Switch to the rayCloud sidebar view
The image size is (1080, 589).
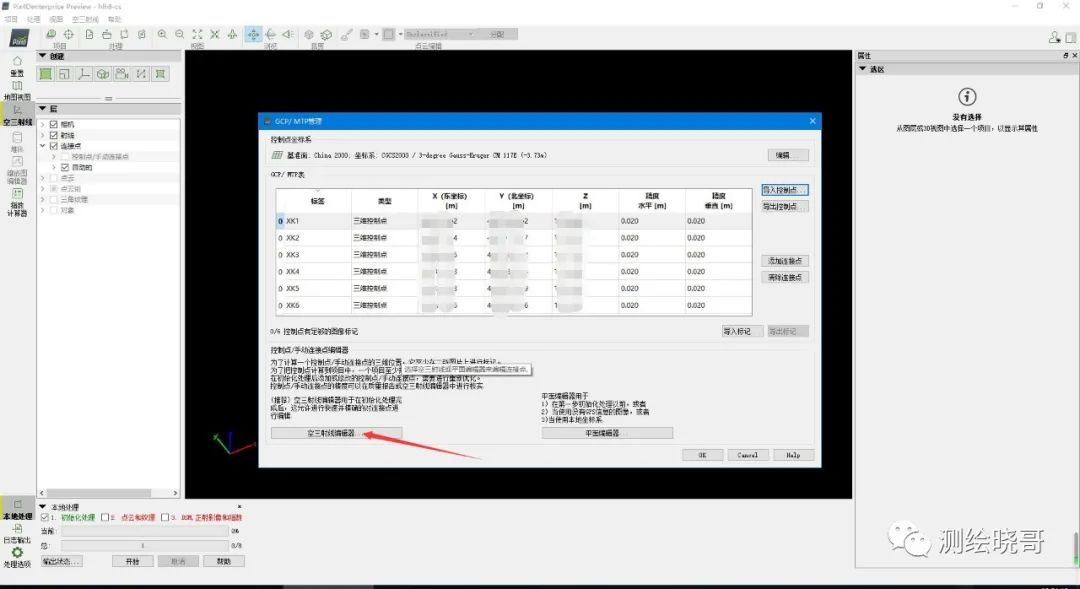click(17, 115)
